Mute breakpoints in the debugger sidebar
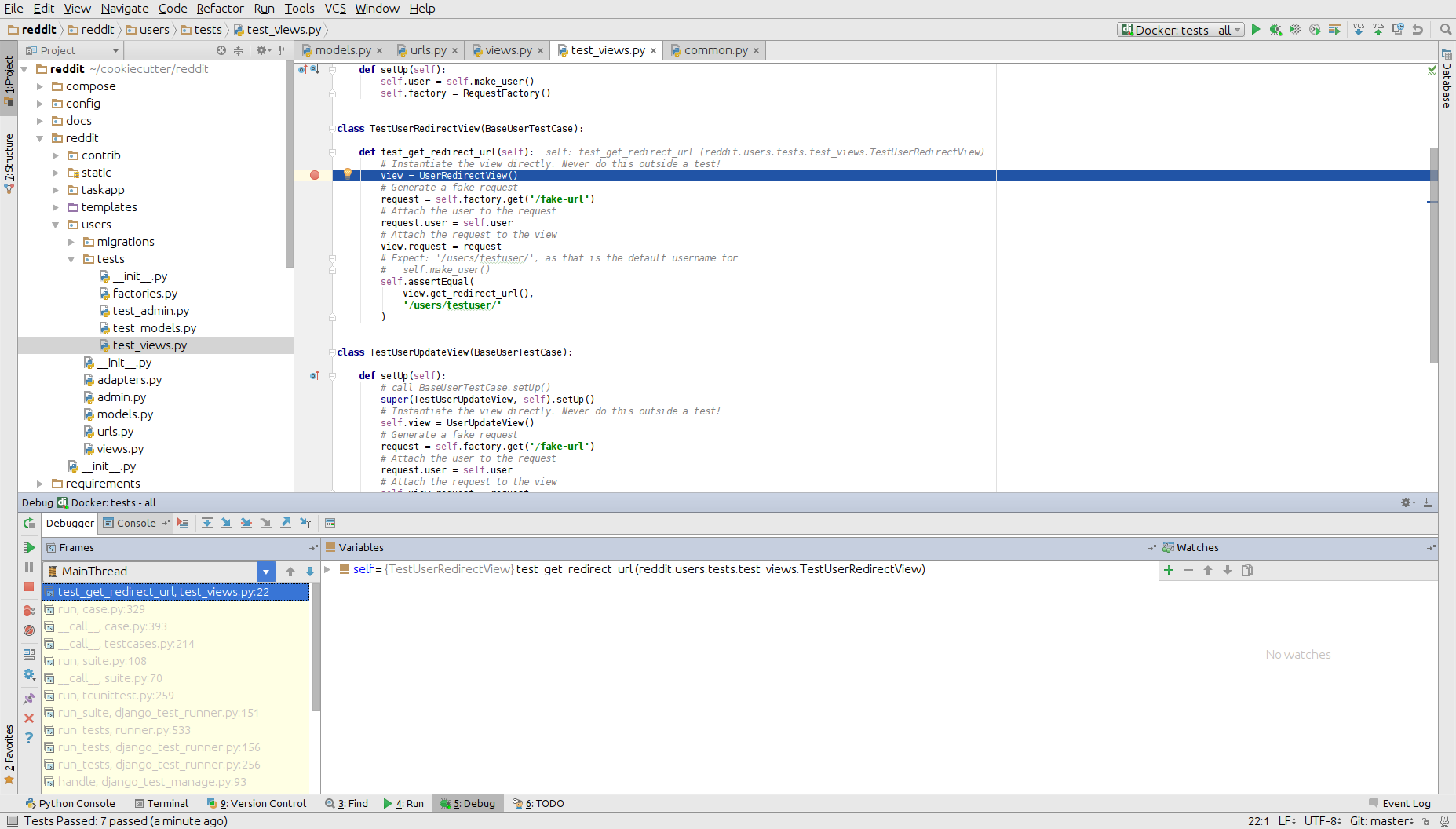The width and height of the screenshot is (1456, 829). pyautogui.click(x=29, y=630)
